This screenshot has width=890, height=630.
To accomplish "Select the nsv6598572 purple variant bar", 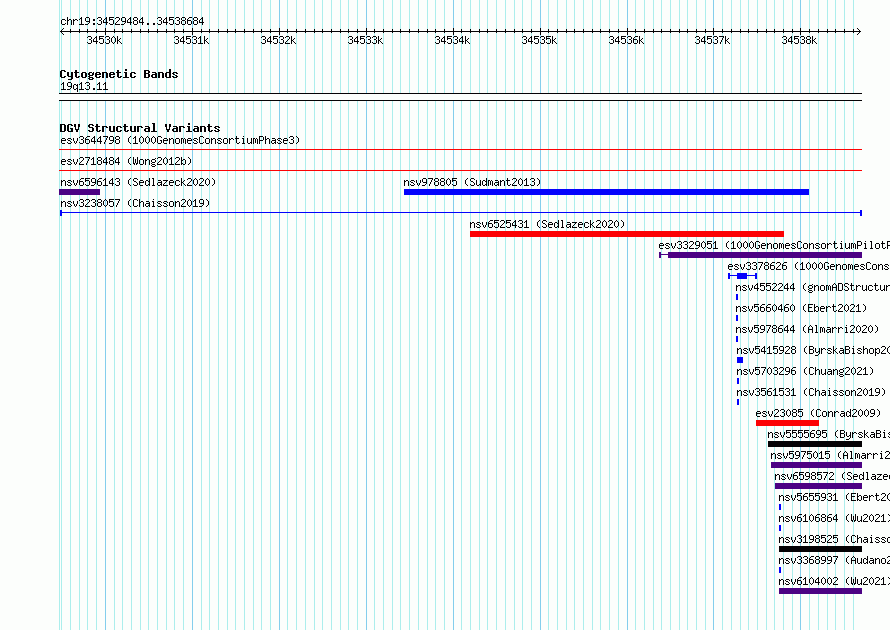I will 818,486.
